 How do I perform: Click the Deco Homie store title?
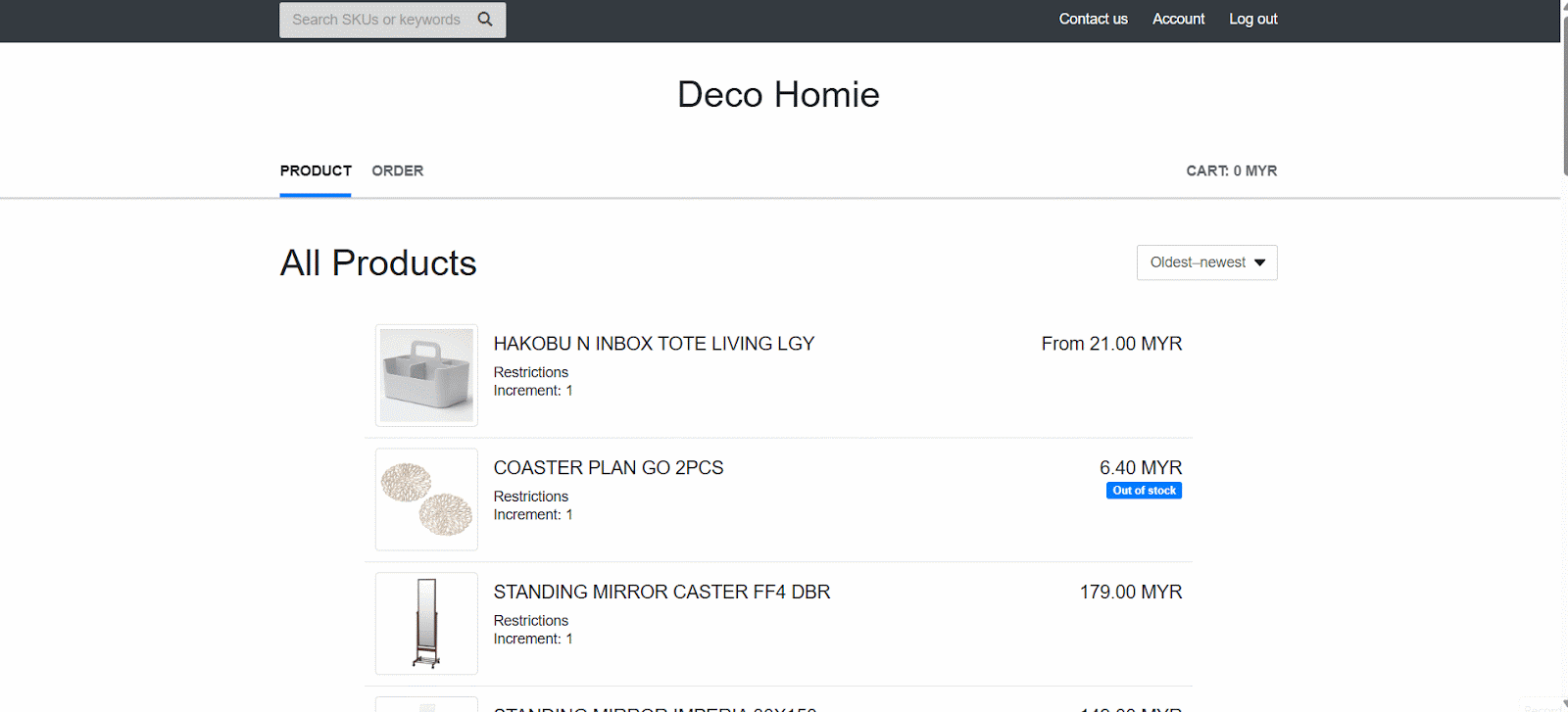point(778,95)
